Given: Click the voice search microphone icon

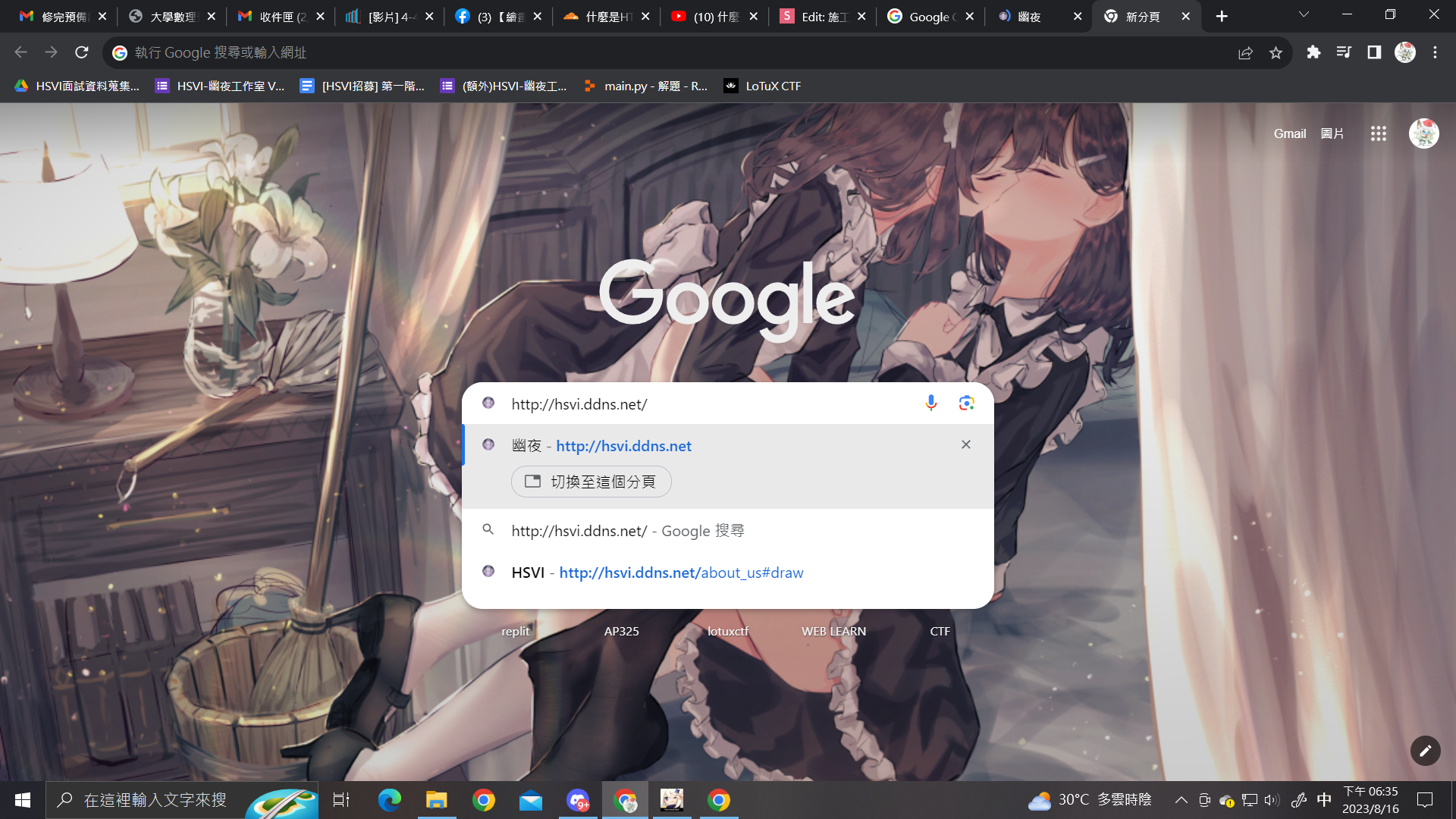Looking at the screenshot, I should (931, 403).
